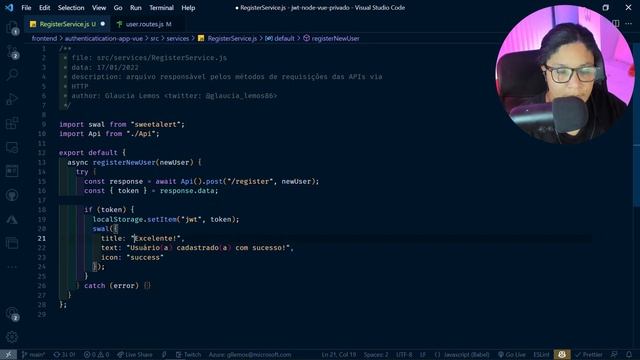Open the Edit menu

coord(44,8)
